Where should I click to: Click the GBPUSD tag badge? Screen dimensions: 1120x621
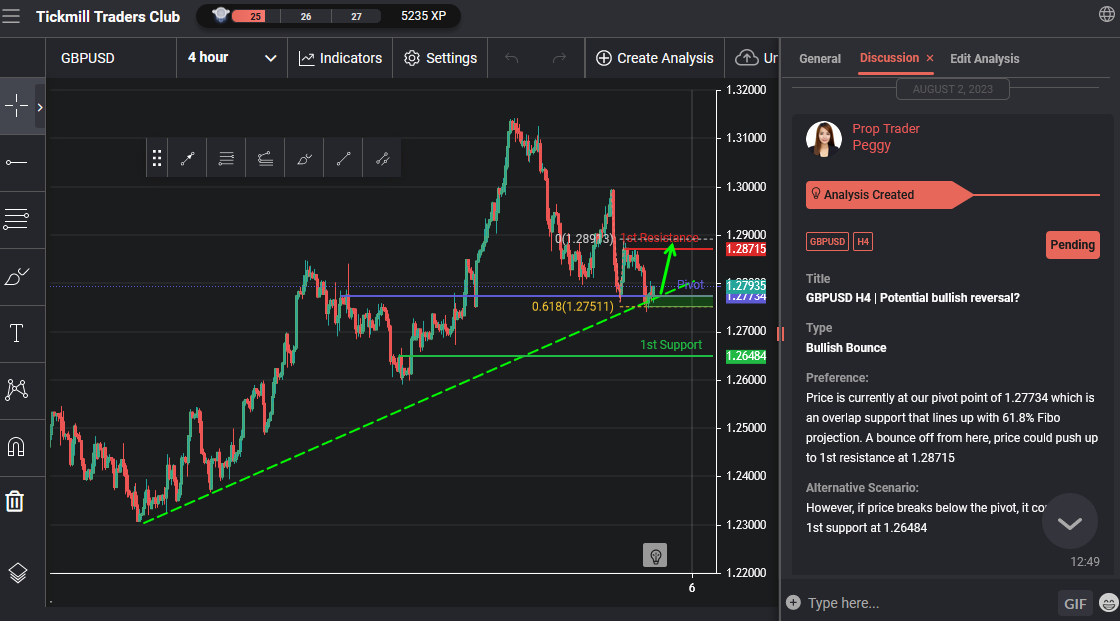[x=827, y=242]
